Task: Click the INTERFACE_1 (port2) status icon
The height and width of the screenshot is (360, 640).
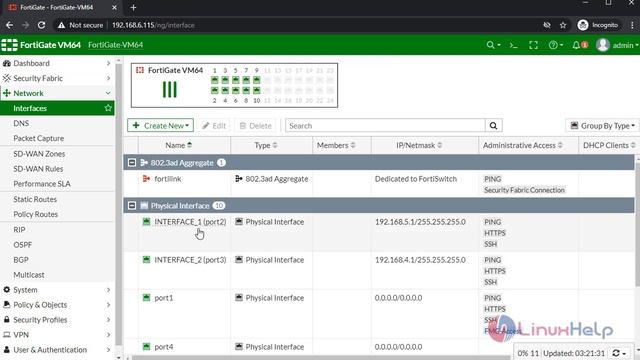Action: [x=147, y=222]
